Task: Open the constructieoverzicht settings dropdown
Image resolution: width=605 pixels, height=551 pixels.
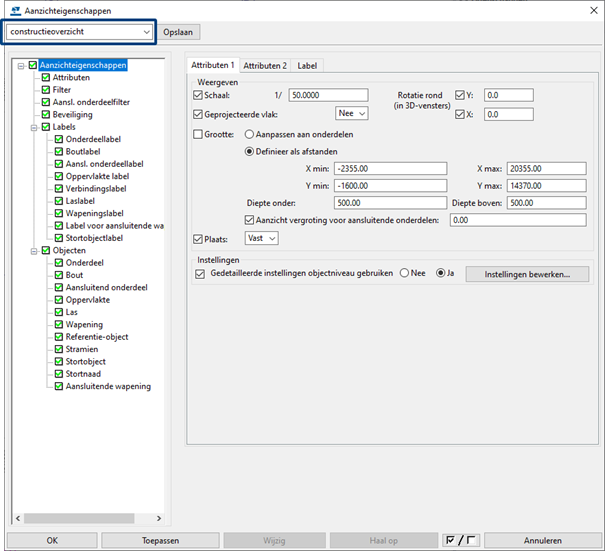Action: 147,32
